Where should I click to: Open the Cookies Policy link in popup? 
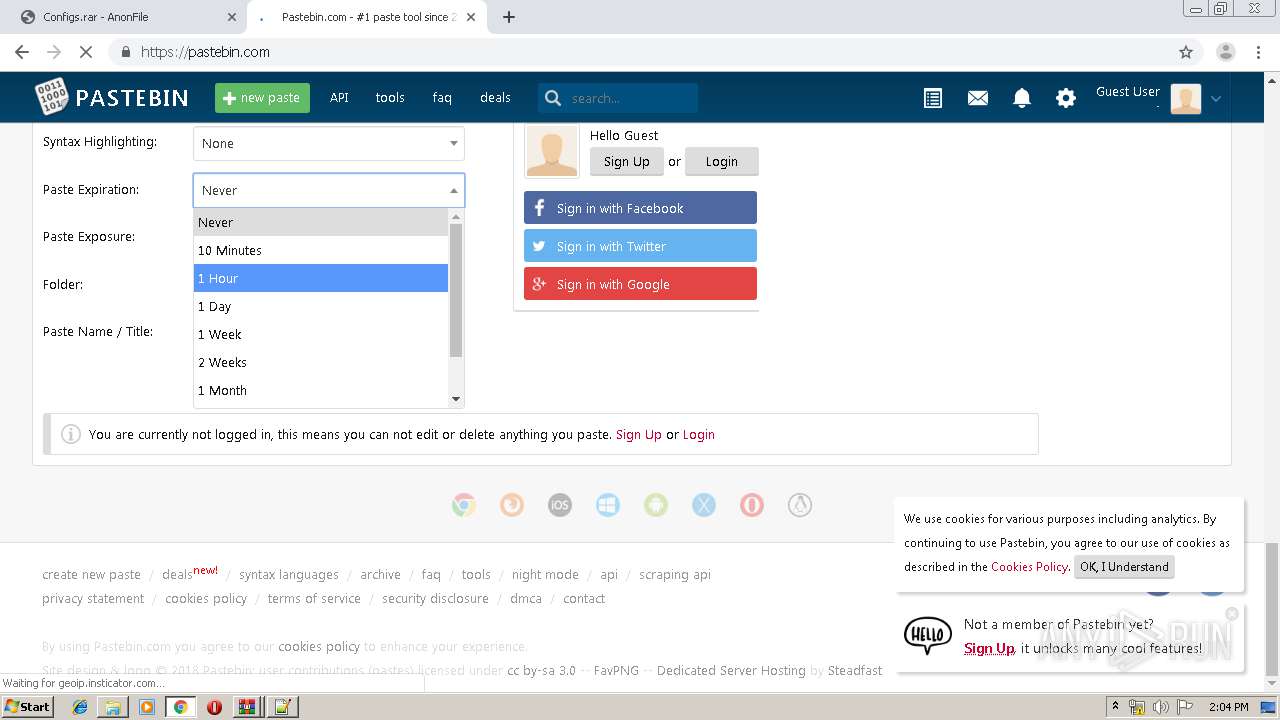(x=1029, y=567)
